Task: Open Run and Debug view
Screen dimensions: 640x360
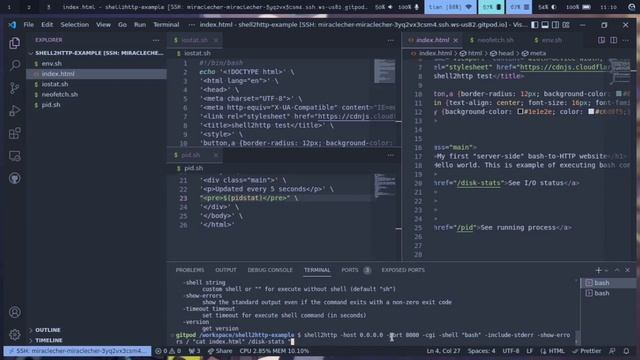Action: pyautogui.click(x=15, y=110)
